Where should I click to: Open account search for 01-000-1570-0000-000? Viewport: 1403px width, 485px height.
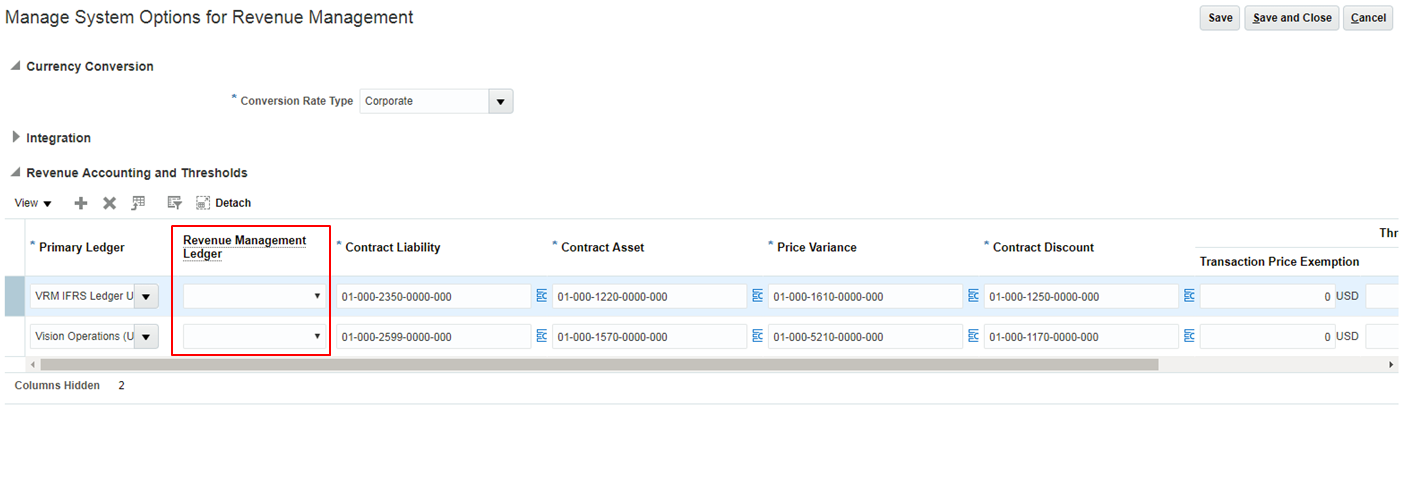pyautogui.click(x=758, y=337)
